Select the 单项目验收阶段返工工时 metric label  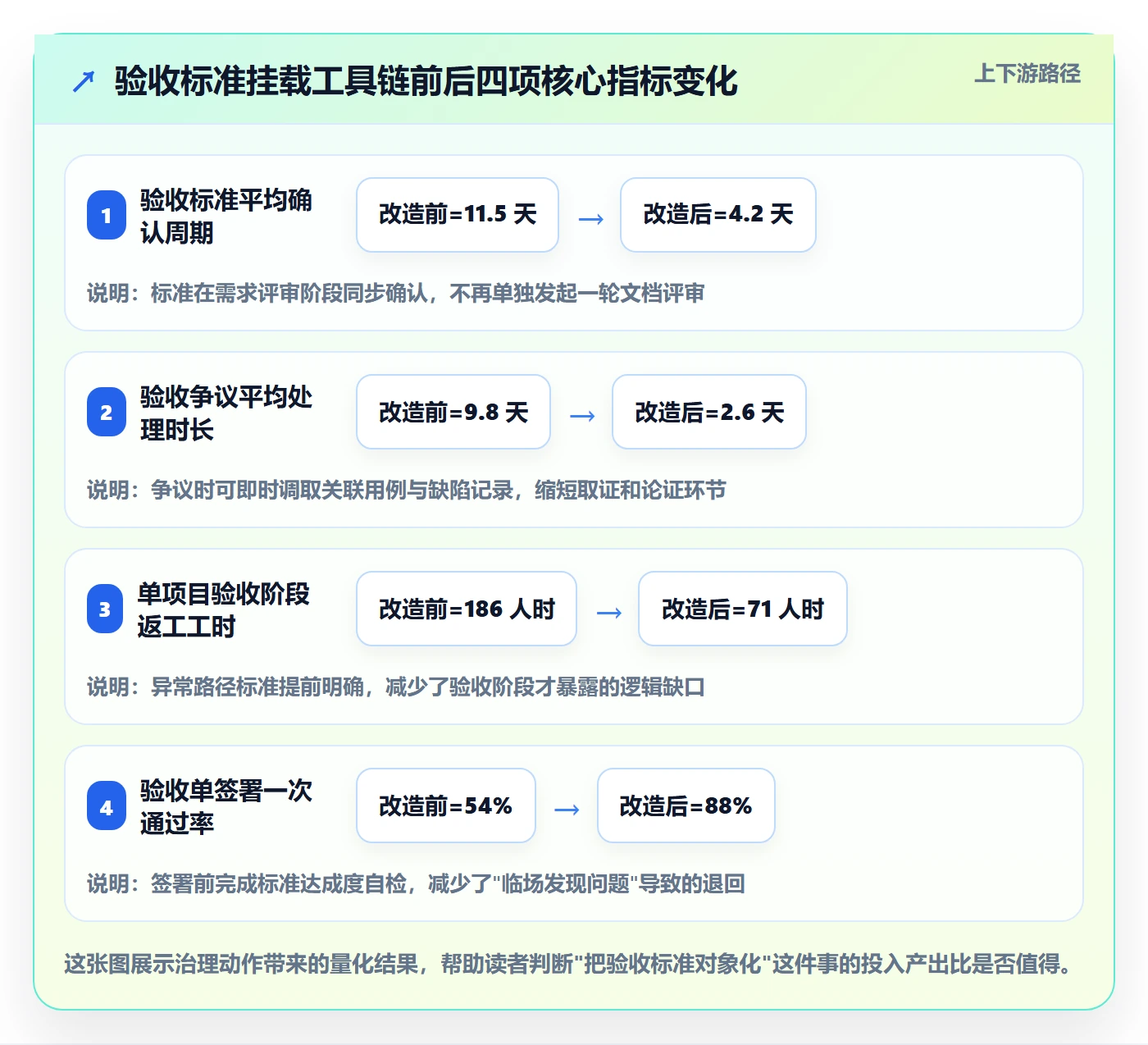(224, 609)
